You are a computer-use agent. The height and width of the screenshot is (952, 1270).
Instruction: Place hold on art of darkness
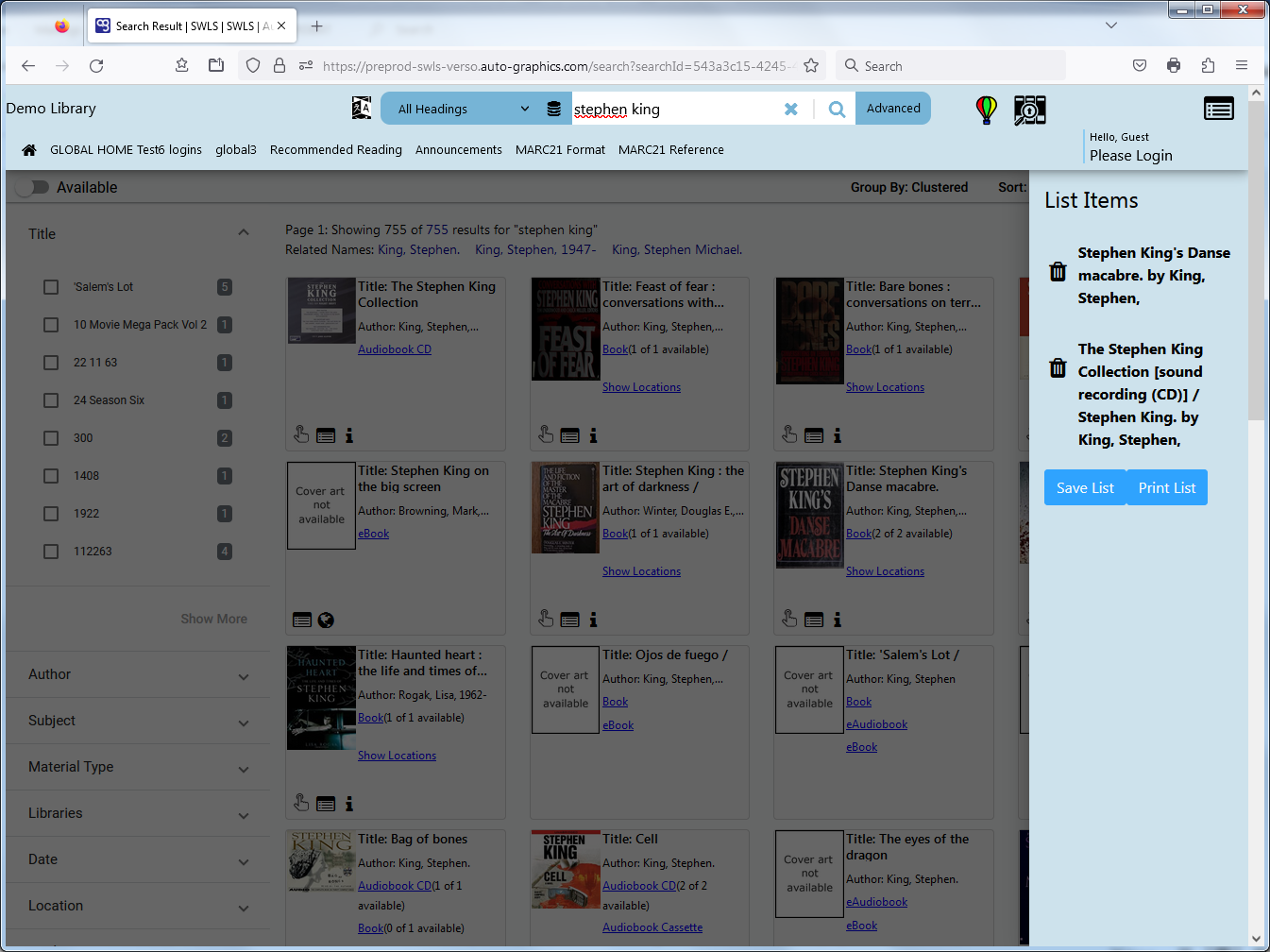[546, 619]
